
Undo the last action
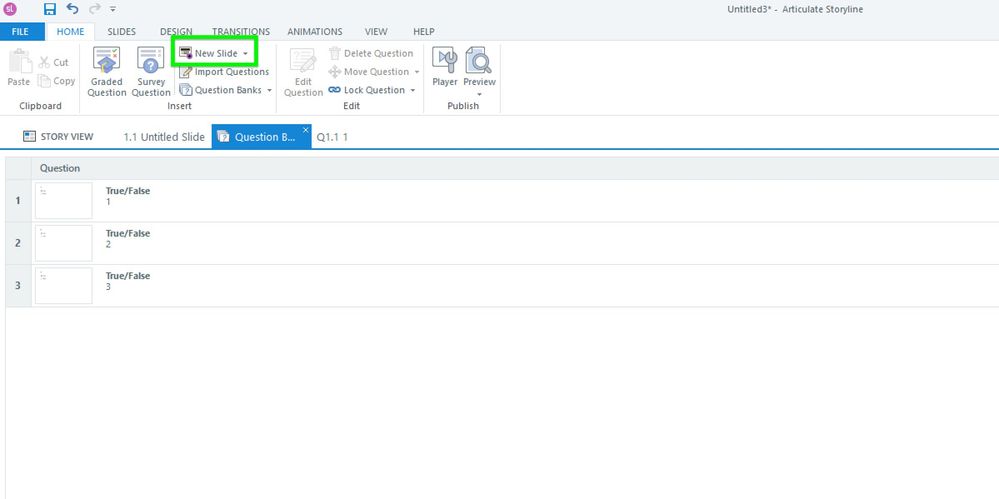coord(72,9)
